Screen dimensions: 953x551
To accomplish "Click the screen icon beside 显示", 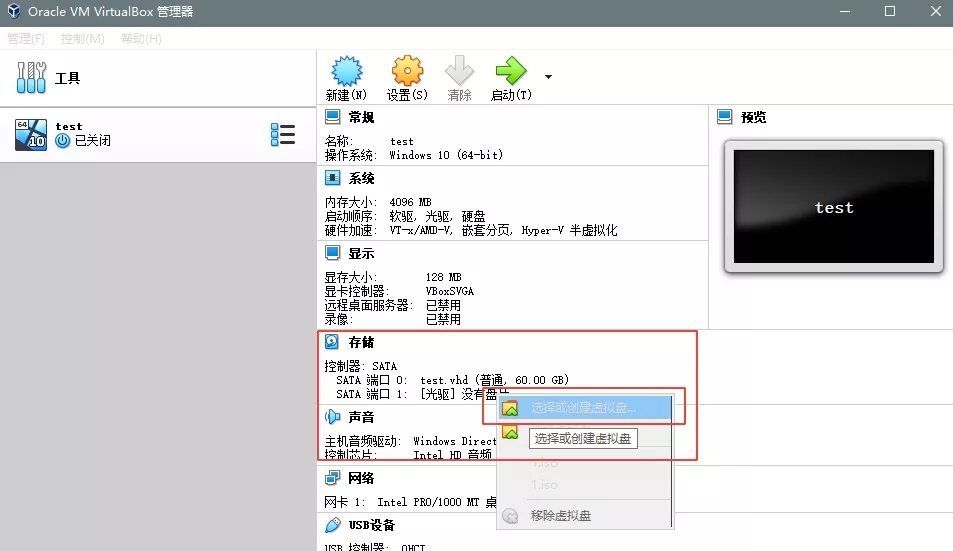I will pyautogui.click(x=332, y=253).
